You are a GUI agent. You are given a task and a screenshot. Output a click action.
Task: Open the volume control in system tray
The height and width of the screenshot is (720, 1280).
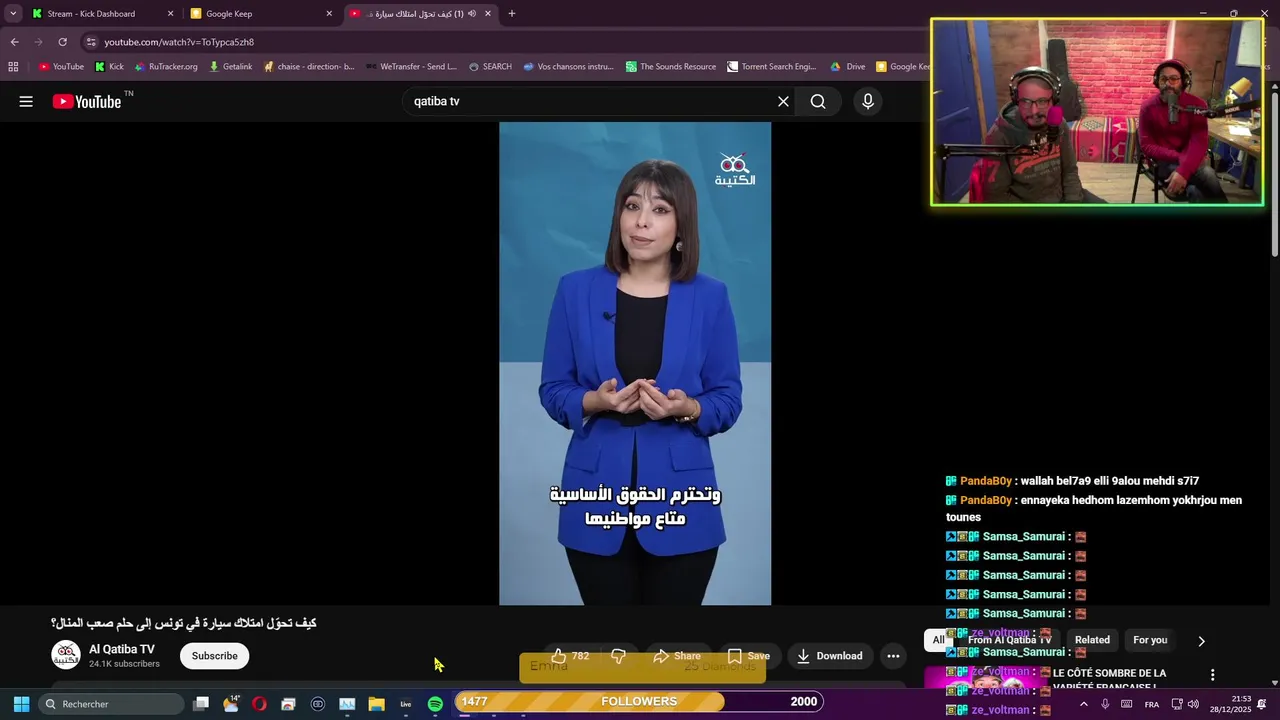pyautogui.click(x=1193, y=704)
